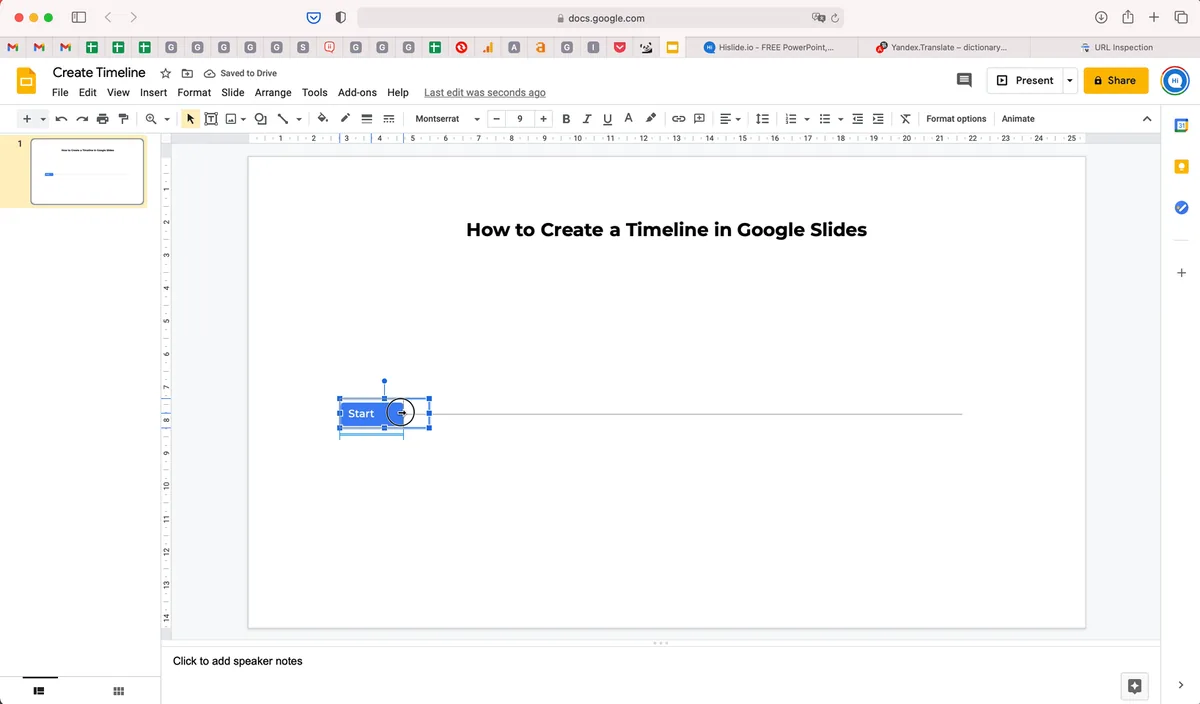The height and width of the screenshot is (704, 1200).
Task: Pick the text color A button
Action: pos(628,119)
